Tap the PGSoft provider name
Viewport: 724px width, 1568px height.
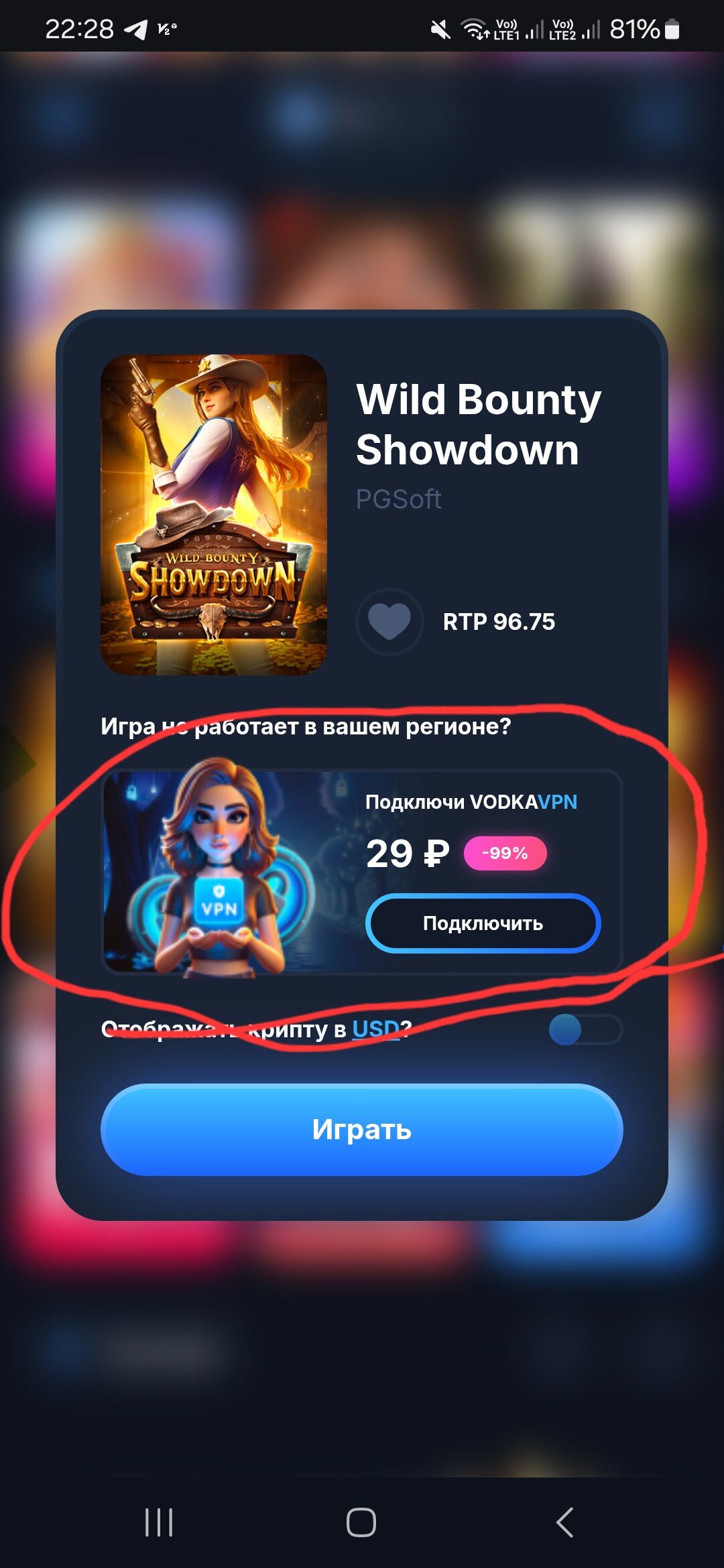pyautogui.click(x=398, y=499)
